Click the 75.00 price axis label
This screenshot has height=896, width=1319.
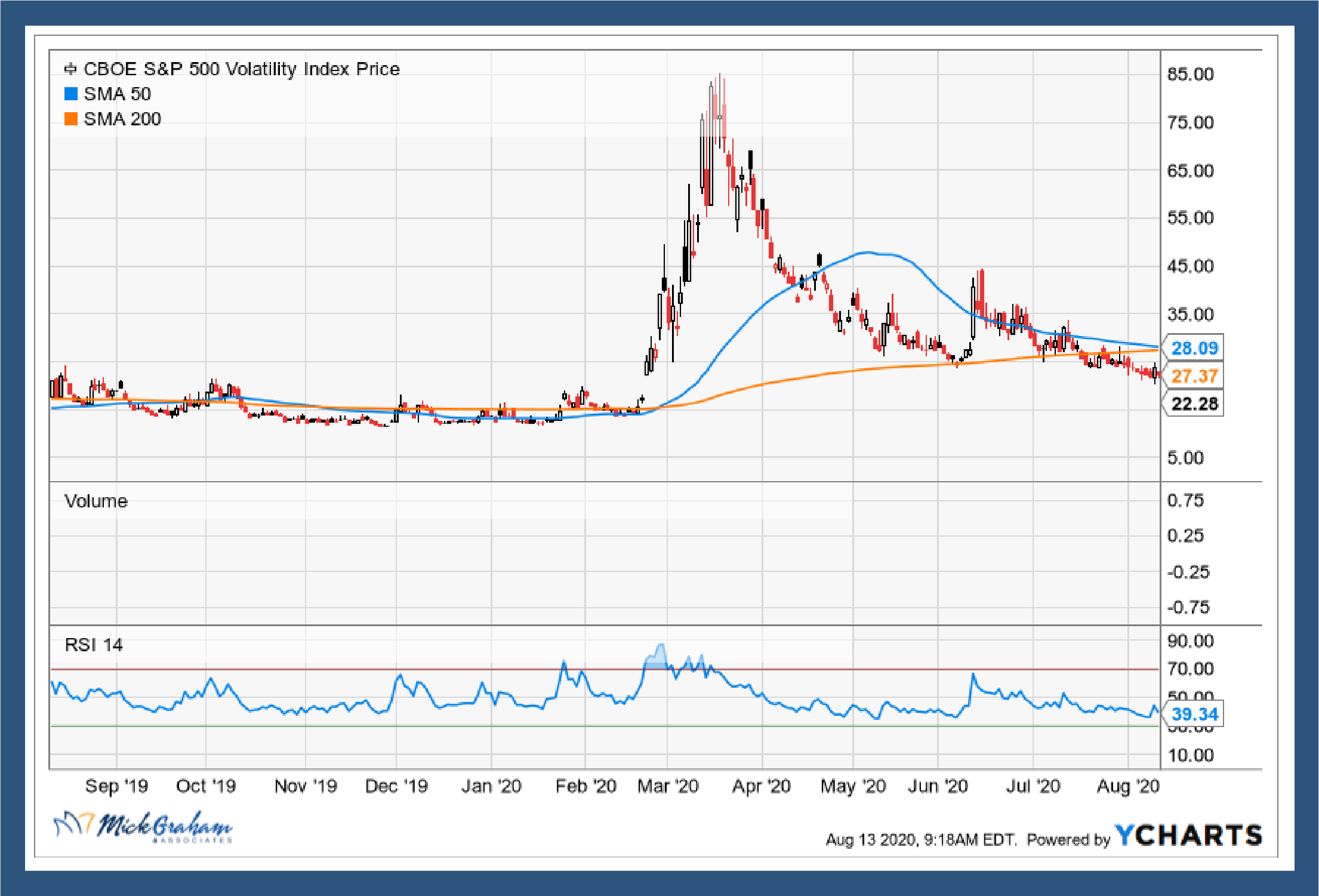click(1191, 122)
